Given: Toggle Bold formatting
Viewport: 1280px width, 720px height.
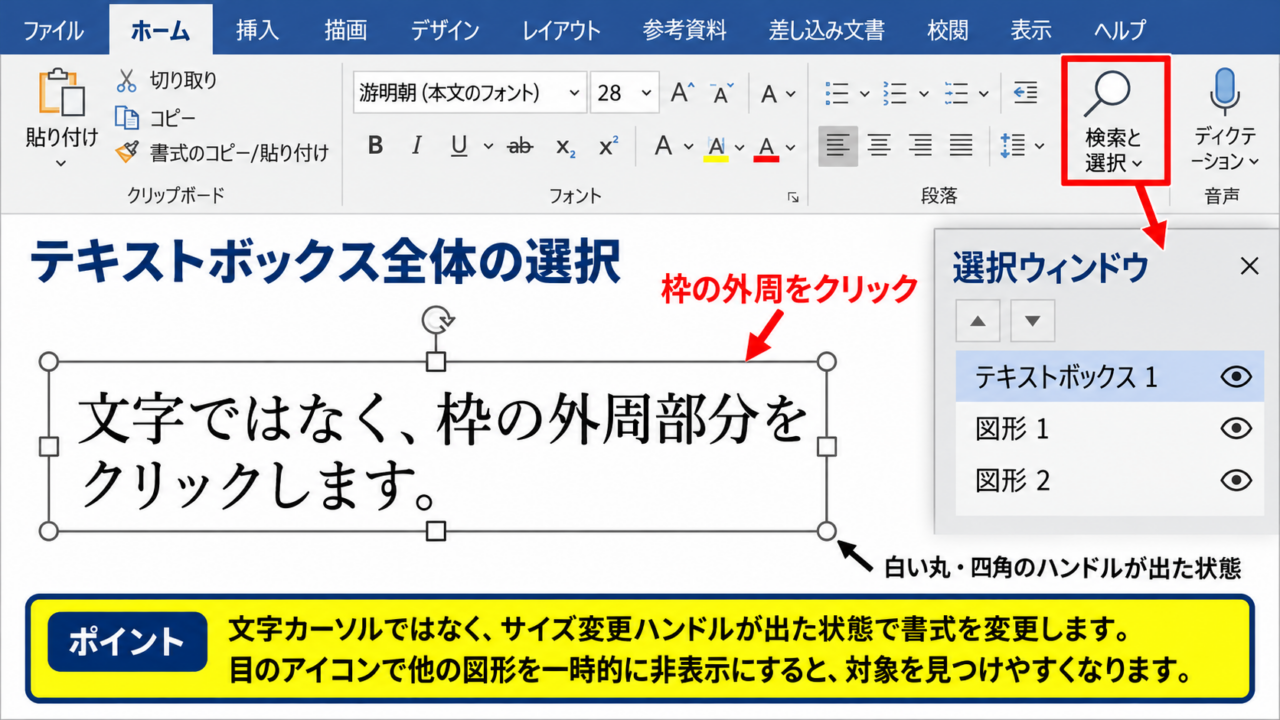Looking at the screenshot, I should (375, 146).
